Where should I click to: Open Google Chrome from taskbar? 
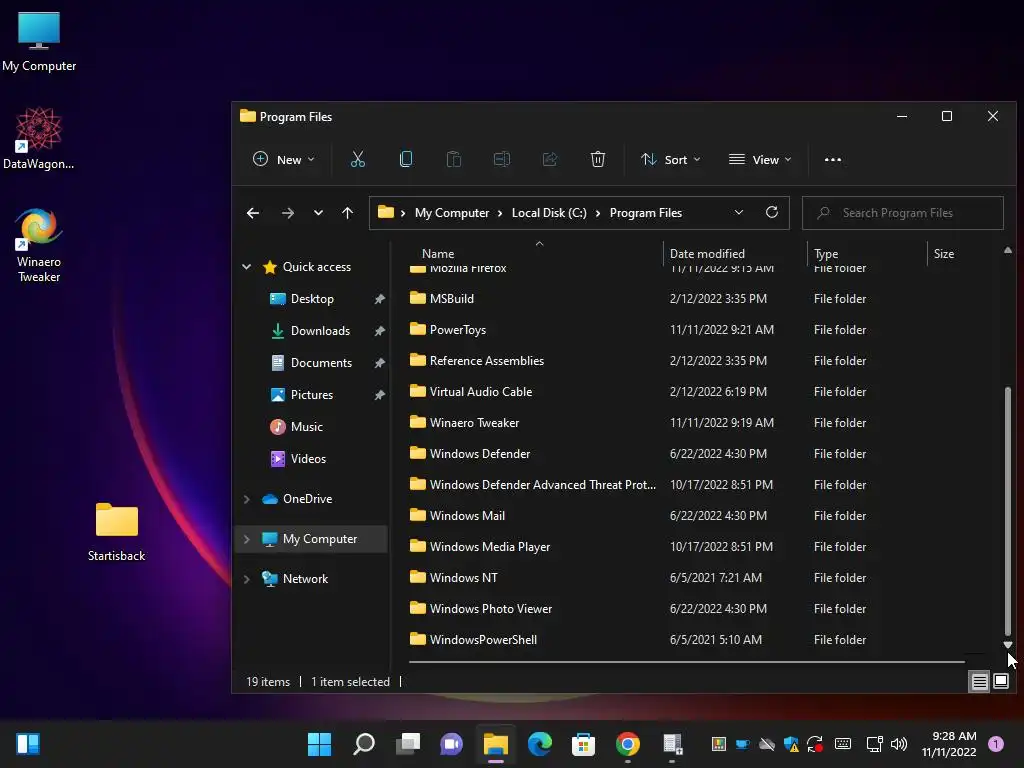628,744
